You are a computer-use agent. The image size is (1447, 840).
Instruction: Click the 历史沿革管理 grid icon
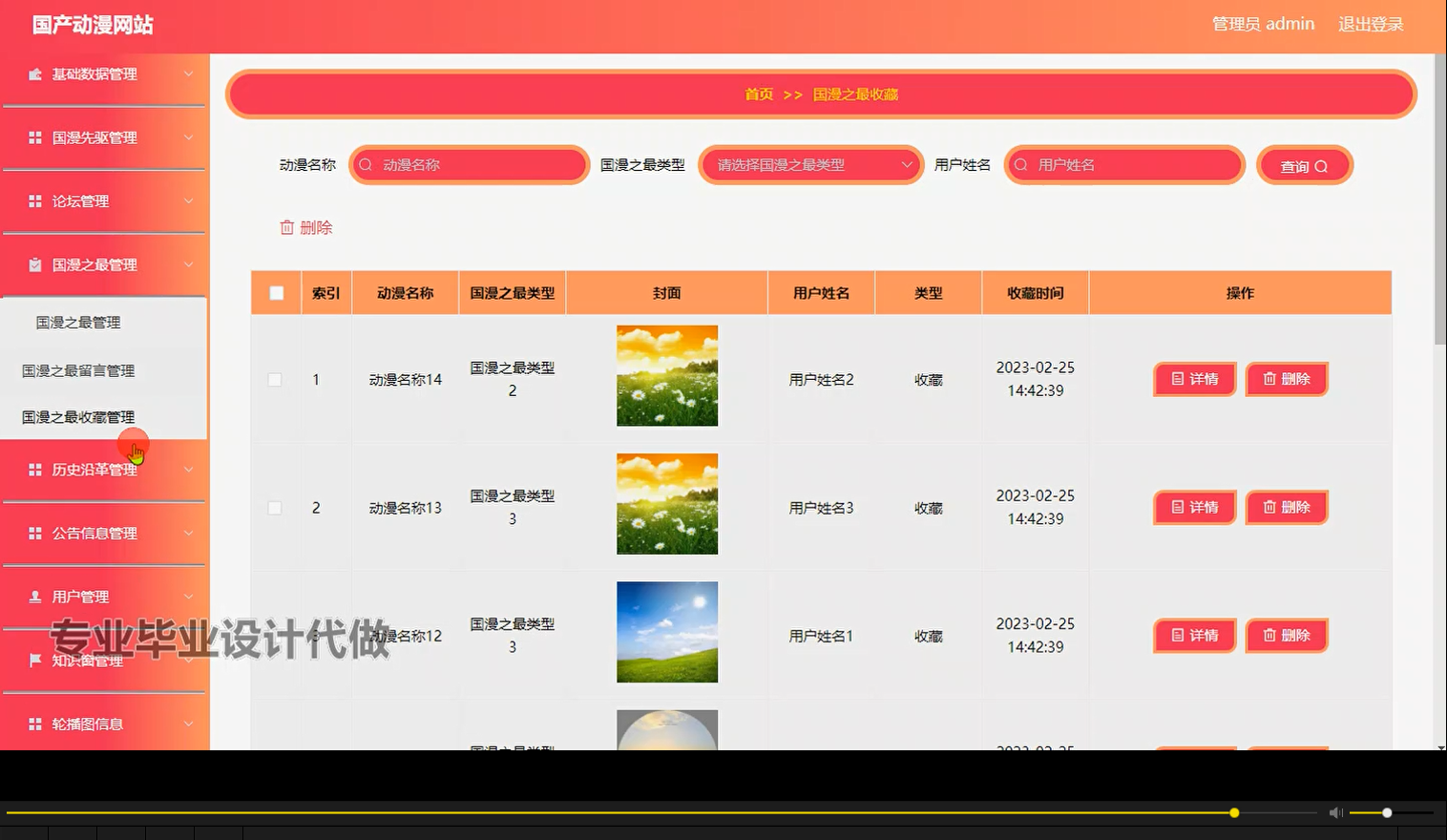coord(35,470)
